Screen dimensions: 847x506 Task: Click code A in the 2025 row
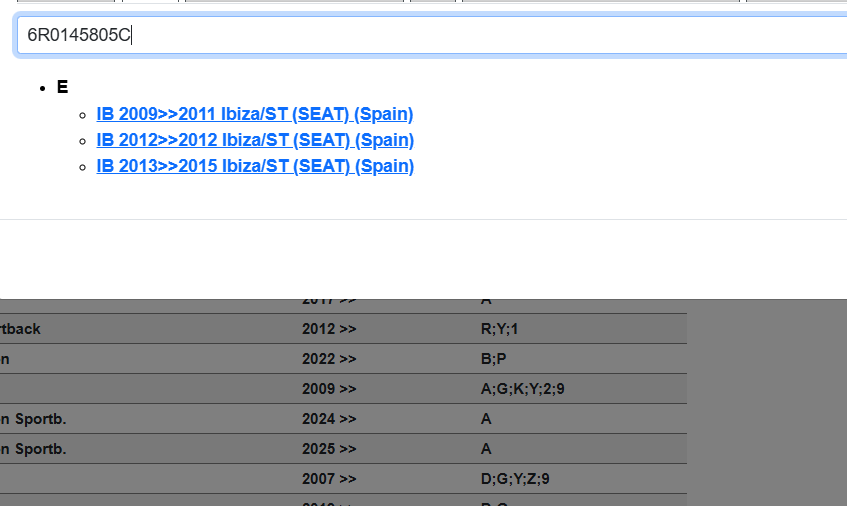486,449
